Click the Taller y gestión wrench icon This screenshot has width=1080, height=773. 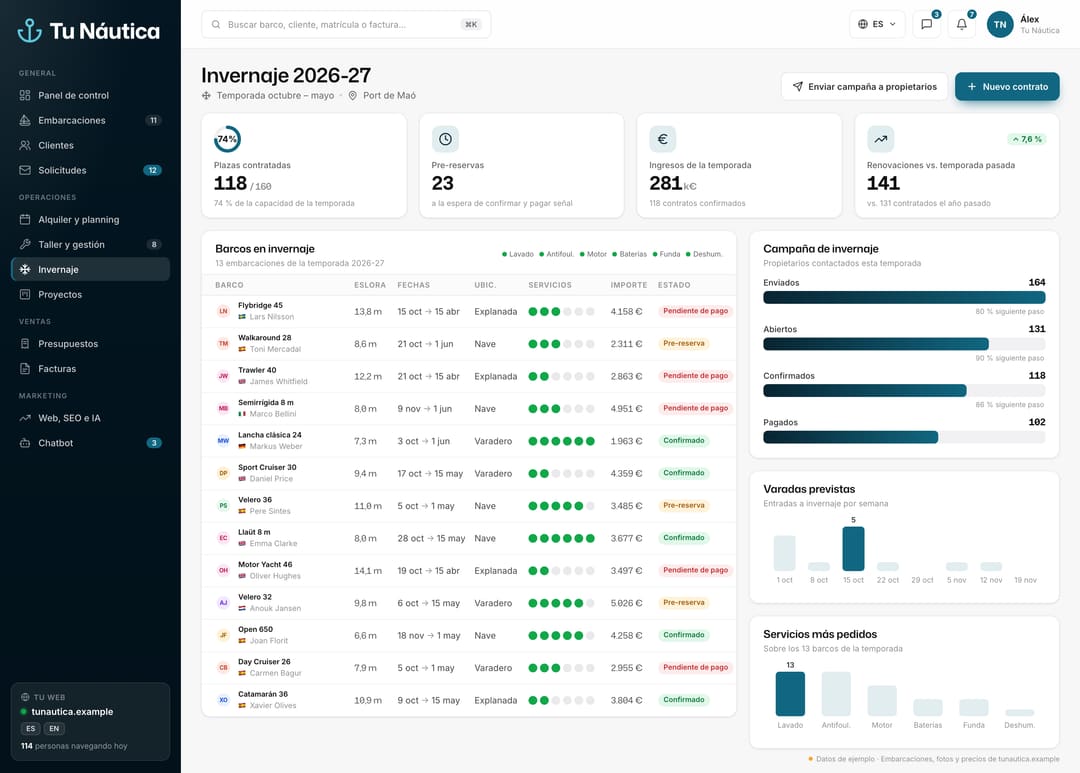pyautogui.click(x=25, y=245)
